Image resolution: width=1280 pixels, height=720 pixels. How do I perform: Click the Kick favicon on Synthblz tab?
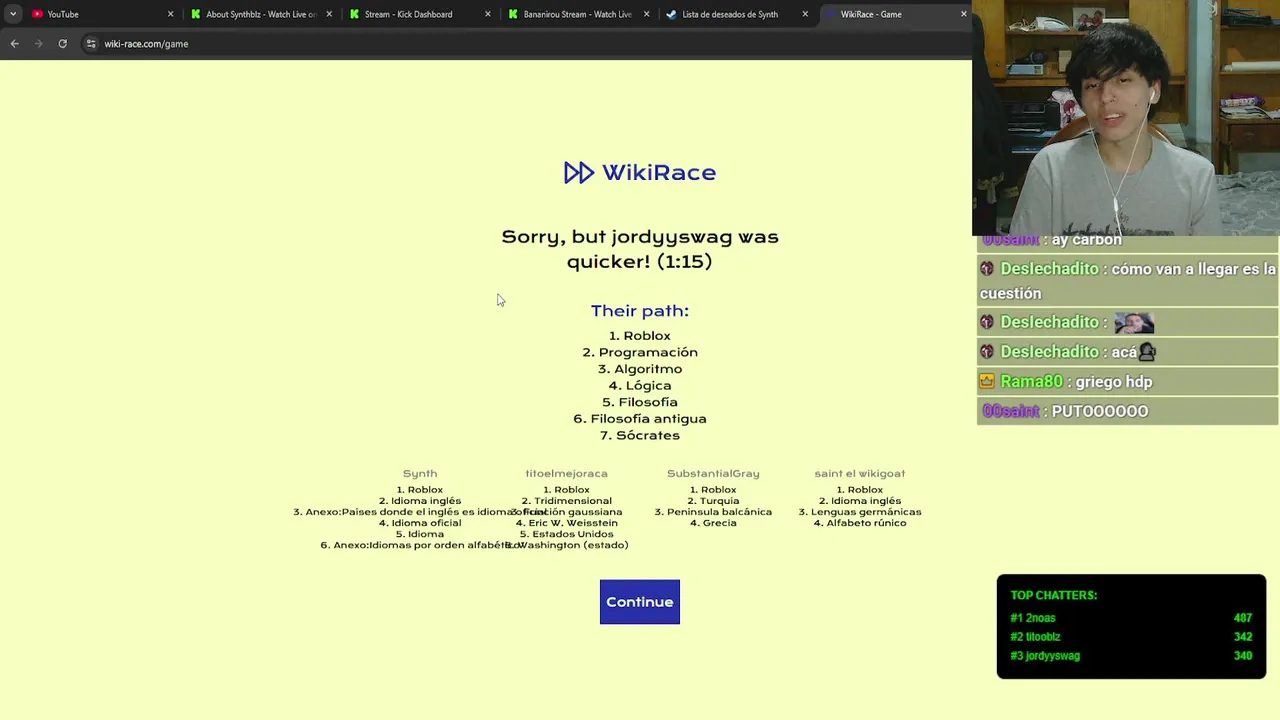tap(196, 14)
